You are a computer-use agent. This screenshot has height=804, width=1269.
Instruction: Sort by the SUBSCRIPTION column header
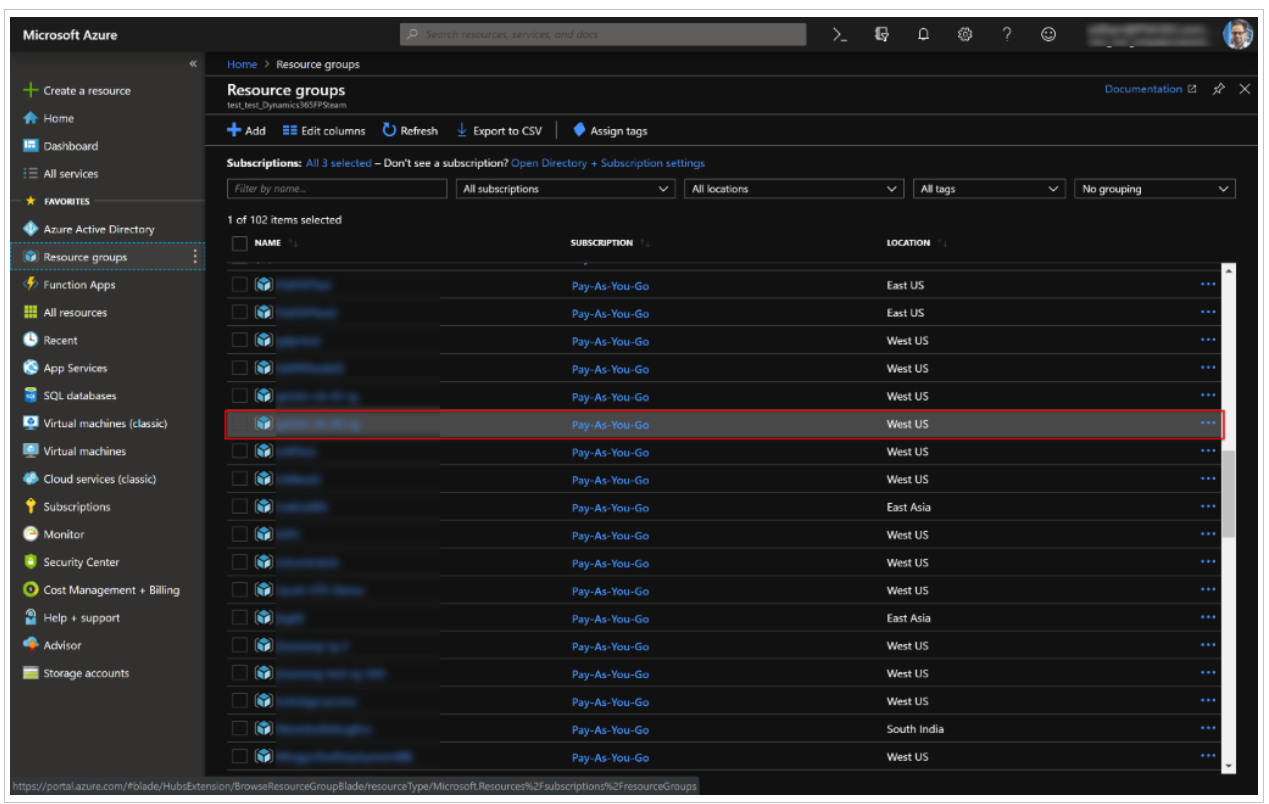click(602, 243)
